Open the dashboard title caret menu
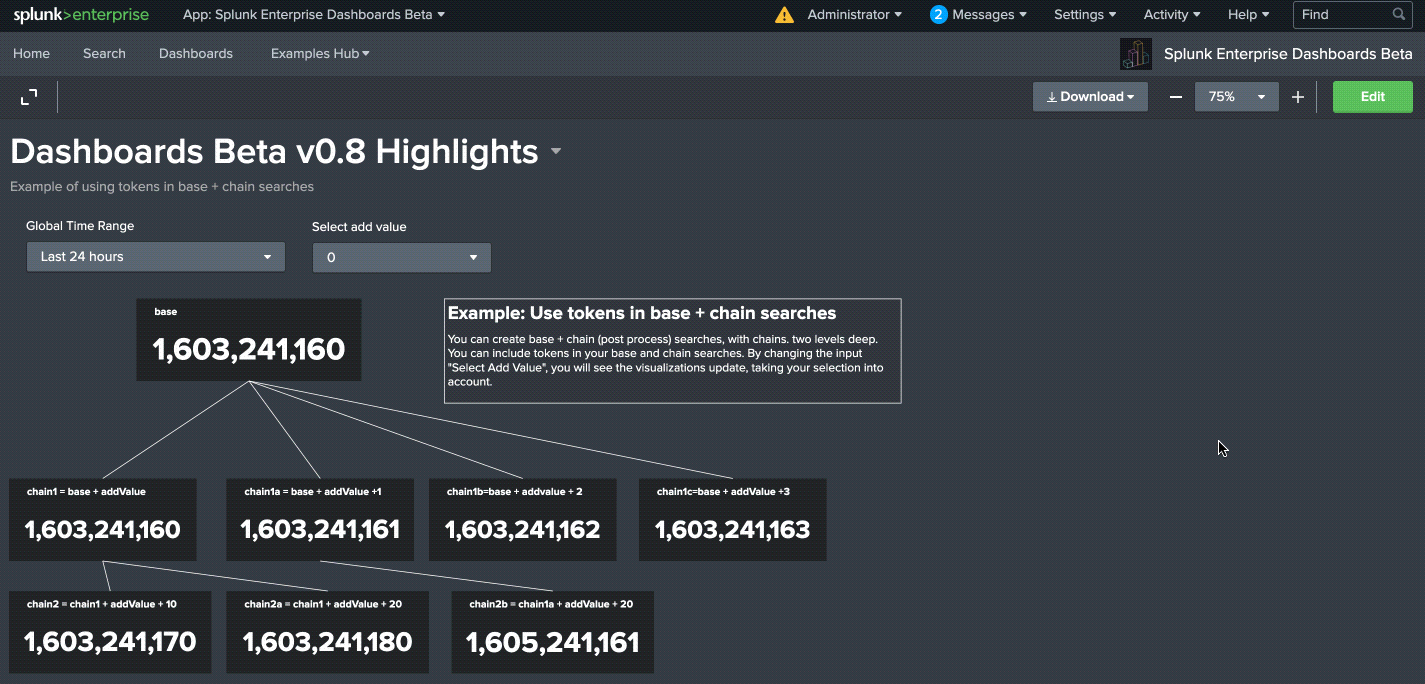The height and width of the screenshot is (684, 1425). 555,151
